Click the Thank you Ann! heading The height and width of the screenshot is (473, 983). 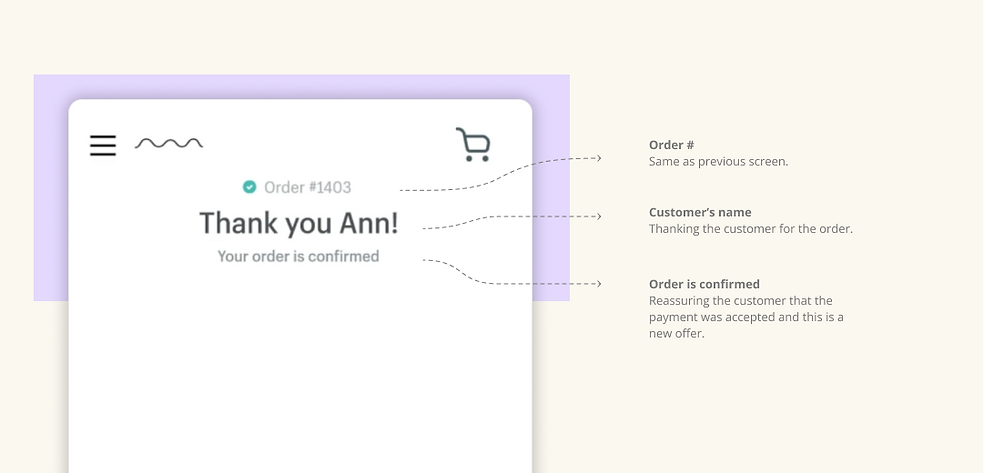[x=298, y=223]
